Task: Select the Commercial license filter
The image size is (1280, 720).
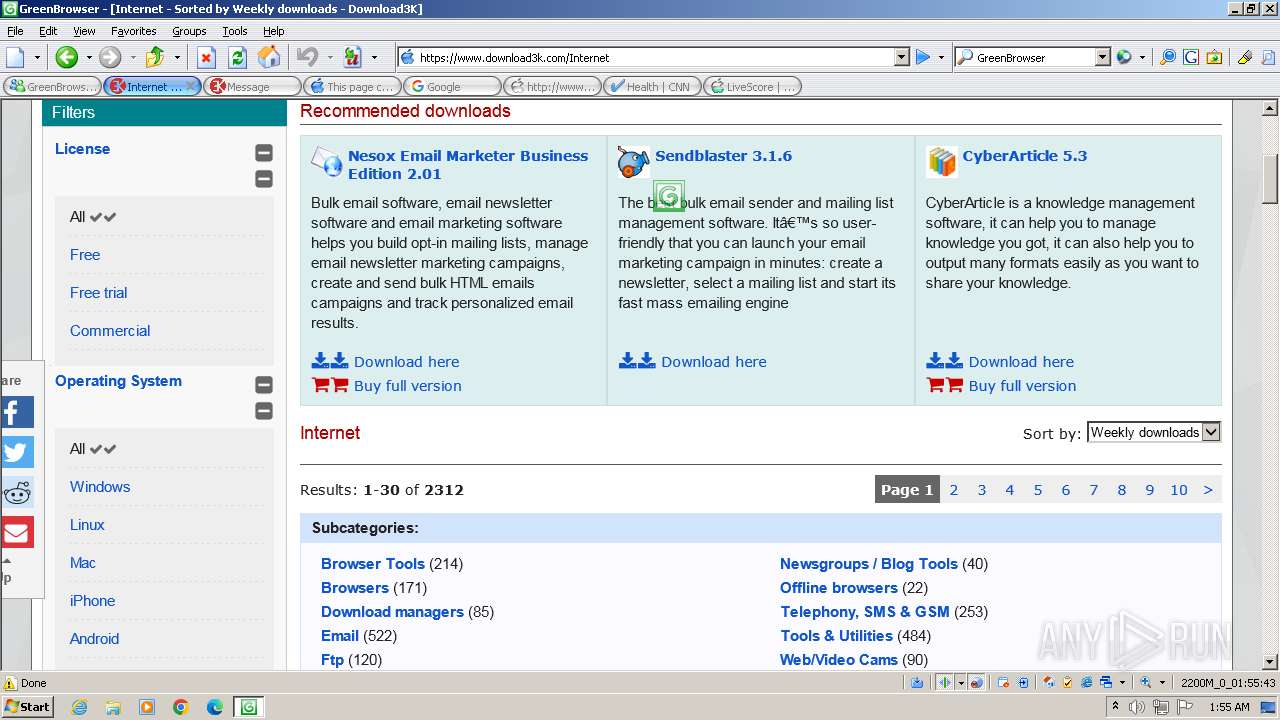Action: coord(110,331)
